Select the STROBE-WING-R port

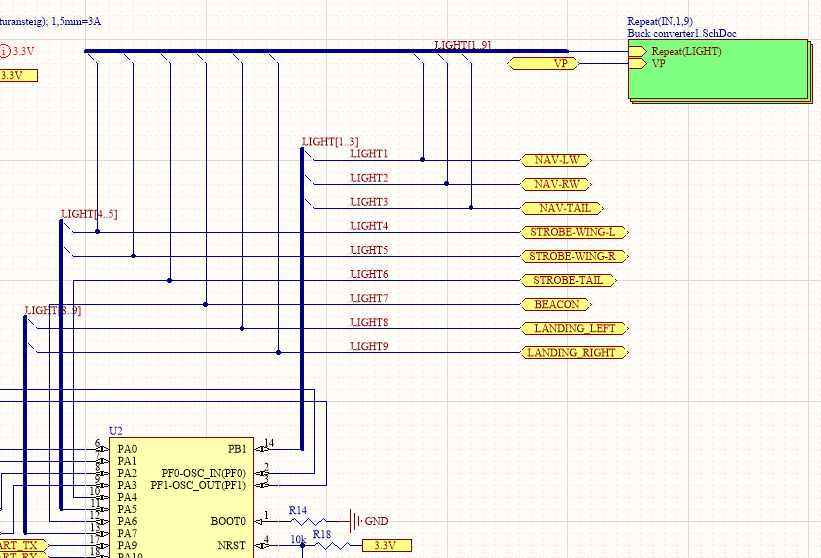pyautogui.click(x=574, y=256)
